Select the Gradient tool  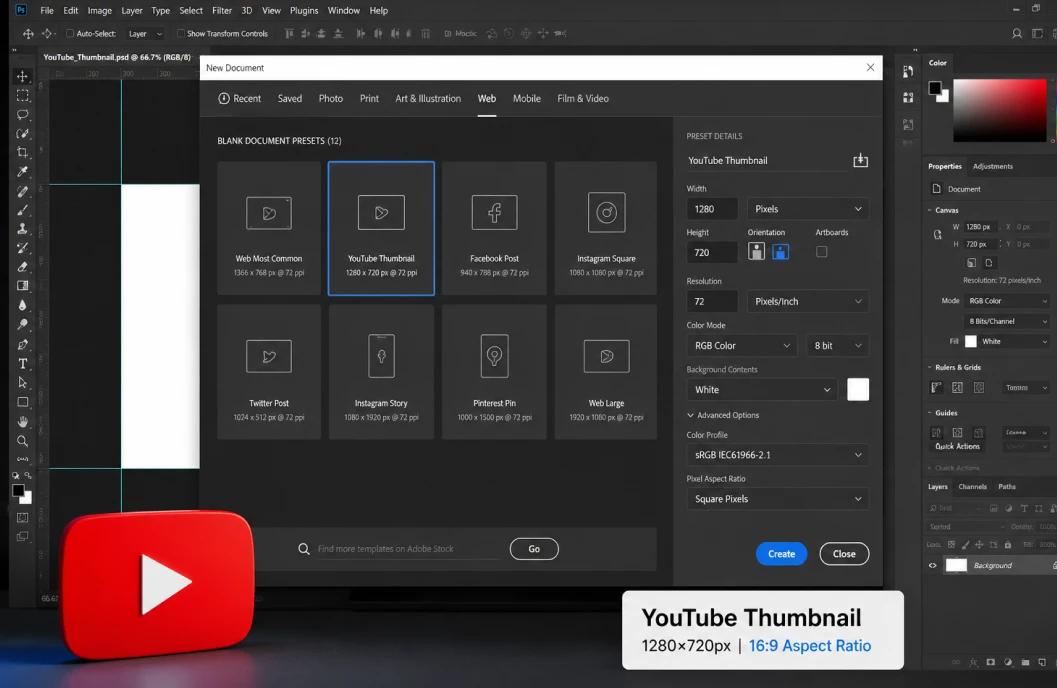point(22,286)
